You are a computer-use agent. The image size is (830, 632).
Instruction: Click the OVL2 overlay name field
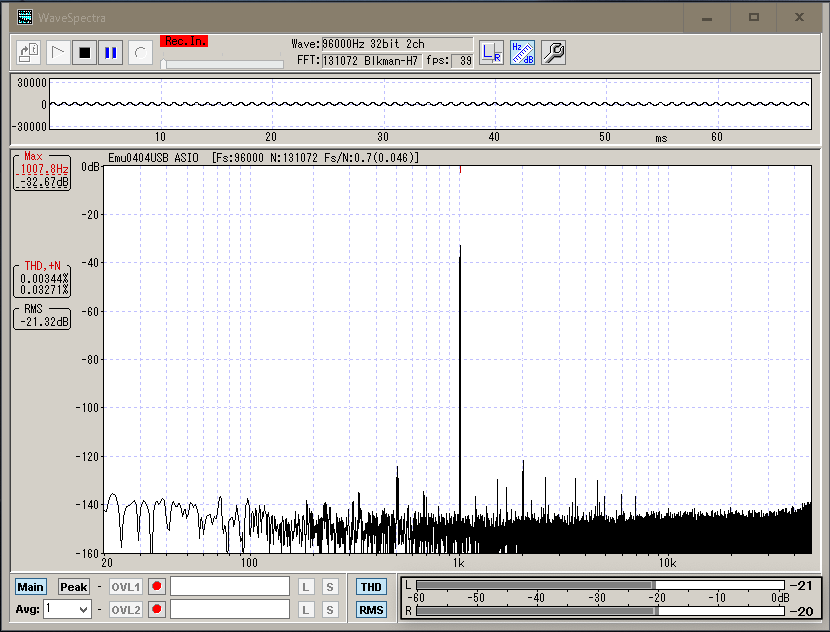pos(230,609)
